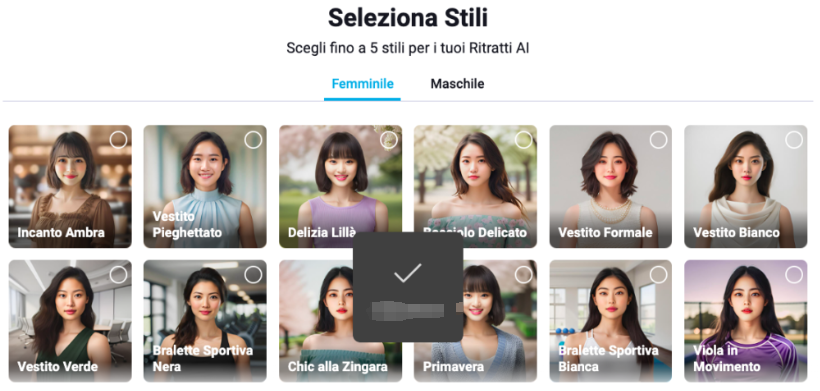Viewport: 820px width, 391px height.
Task: Select the Incanto Ambra style checkbox circle
Action: pyautogui.click(x=118, y=140)
